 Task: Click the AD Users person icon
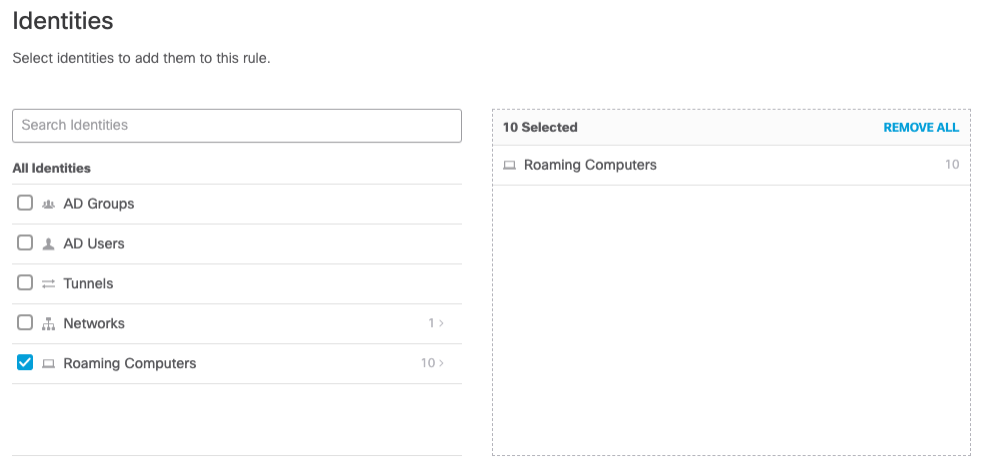(x=48, y=244)
